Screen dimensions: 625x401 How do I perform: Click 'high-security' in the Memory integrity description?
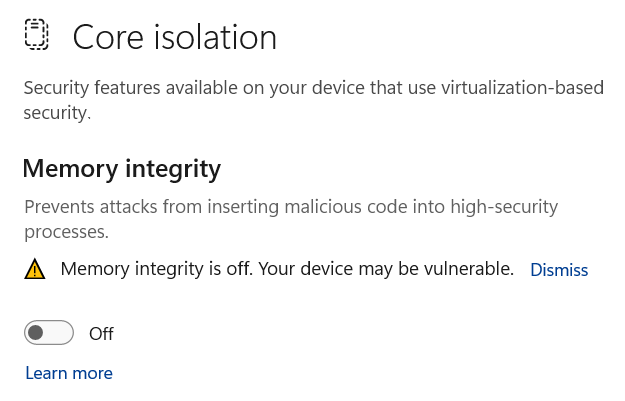[501, 208]
